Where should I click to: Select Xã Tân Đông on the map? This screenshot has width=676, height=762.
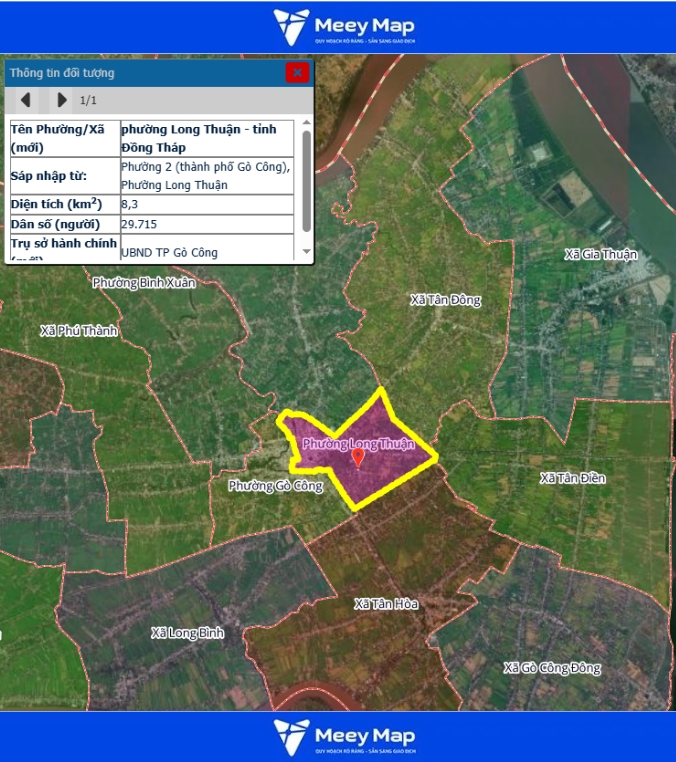click(x=445, y=300)
